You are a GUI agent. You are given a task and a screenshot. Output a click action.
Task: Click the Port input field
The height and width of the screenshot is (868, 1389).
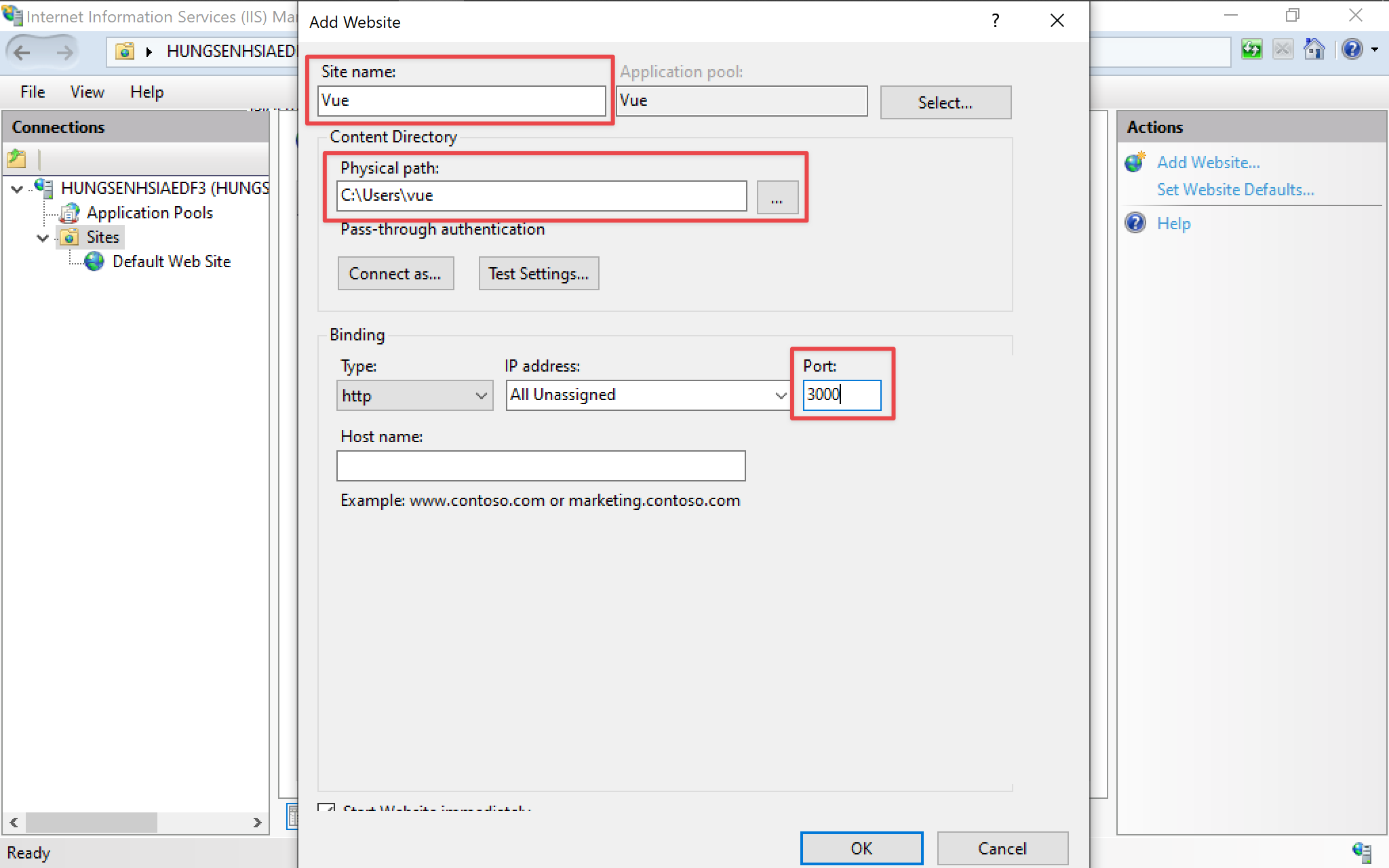tap(842, 395)
